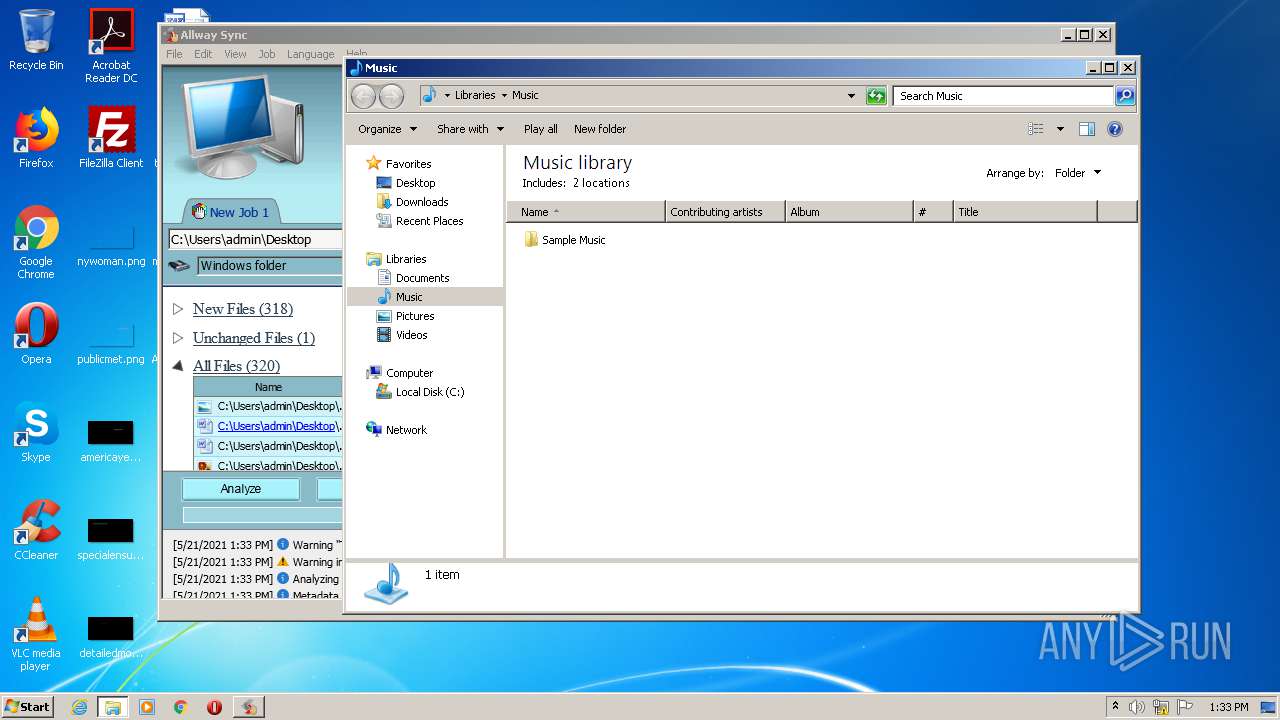The width and height of the screenshot is (1280, 720).
Task: Open the Share with dropdown
Action: coord(470,129)
